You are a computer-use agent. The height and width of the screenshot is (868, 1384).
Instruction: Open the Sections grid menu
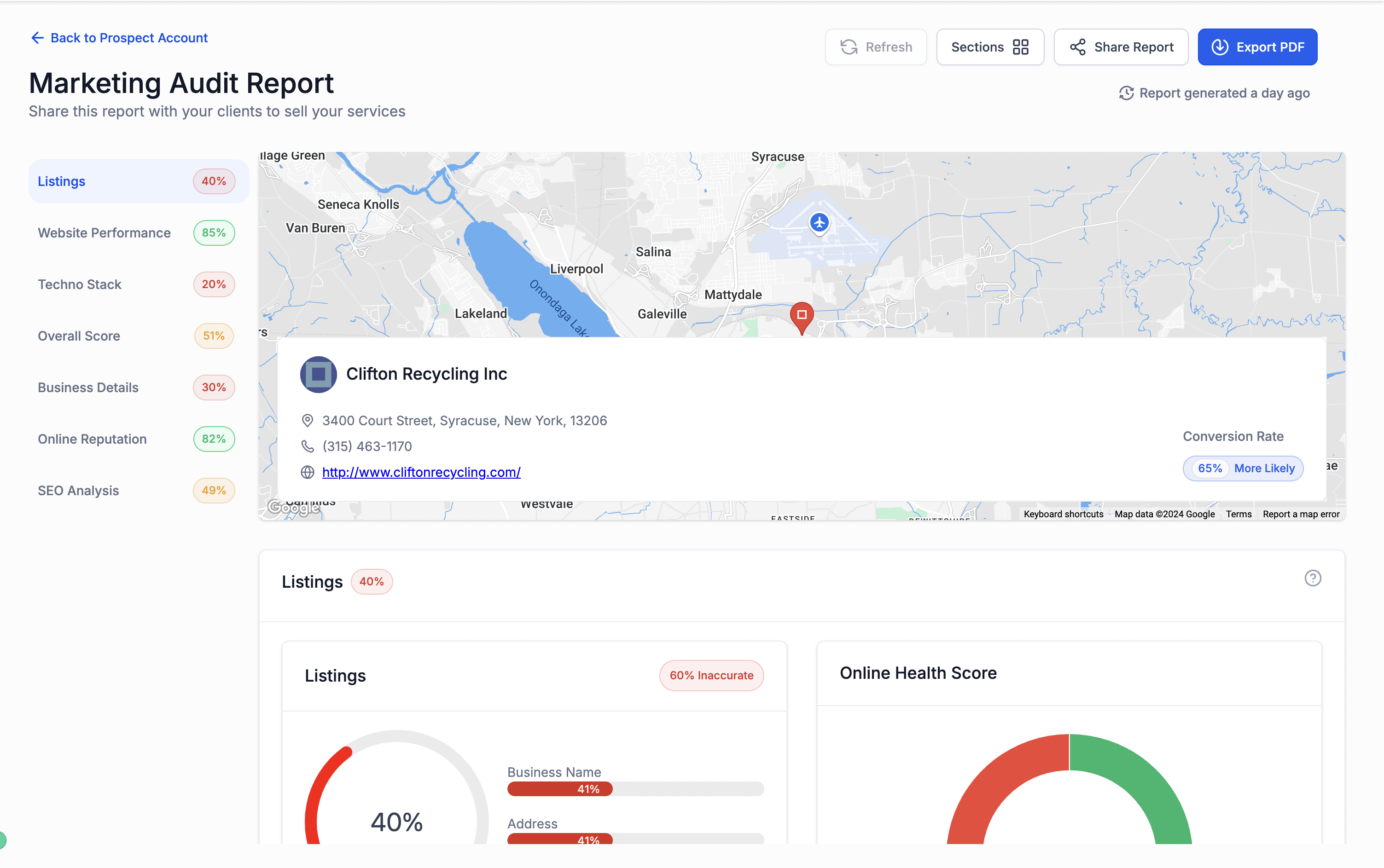[989, 47]
